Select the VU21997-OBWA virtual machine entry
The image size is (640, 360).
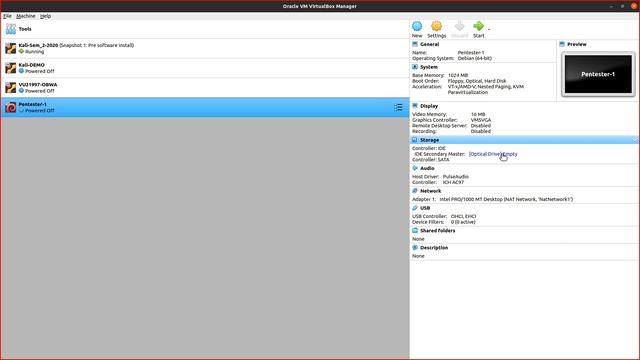(205, 87)
